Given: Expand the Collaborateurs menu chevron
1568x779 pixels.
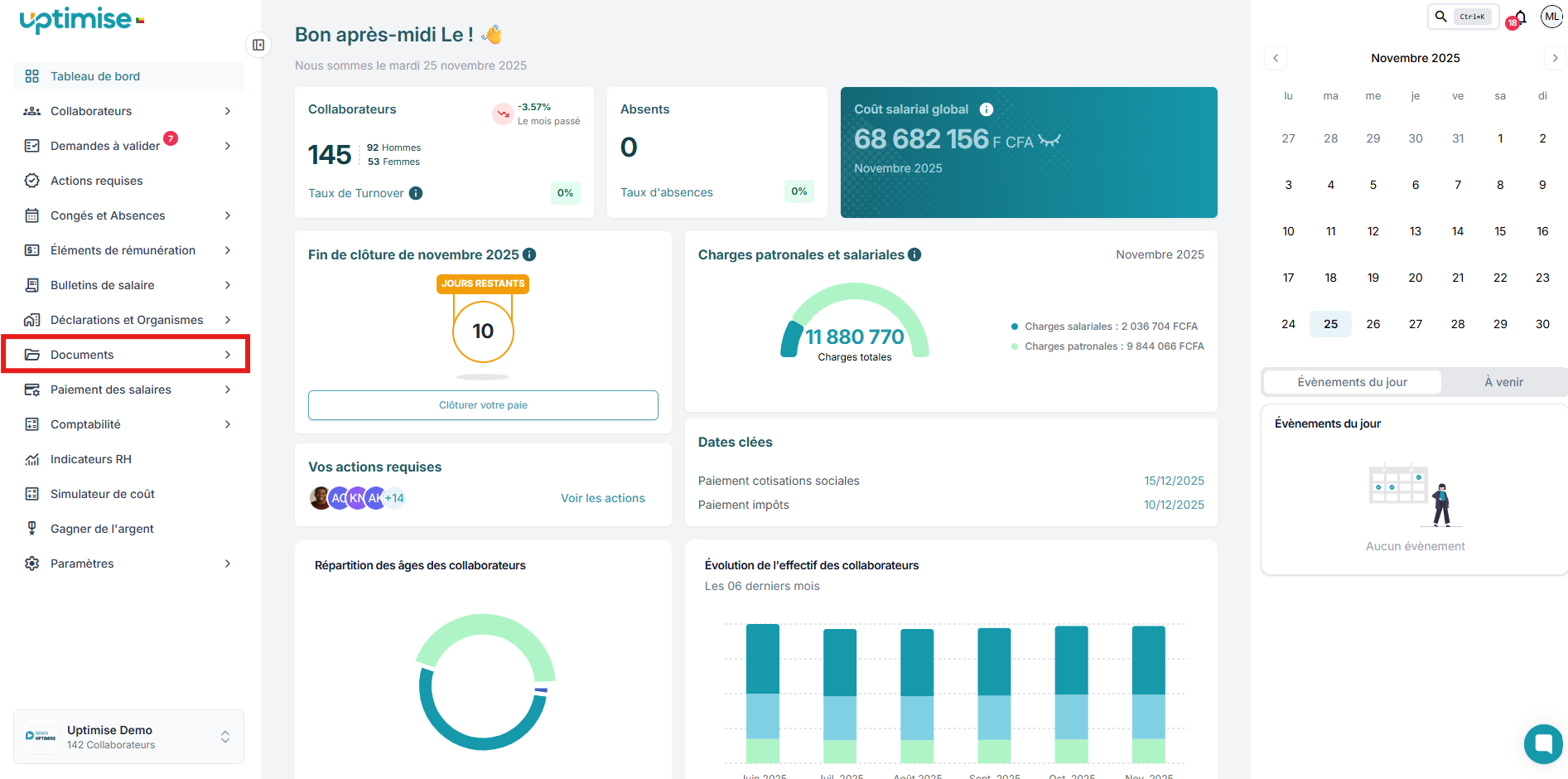Looking at the screenshot, I should [x=228, y=111].
